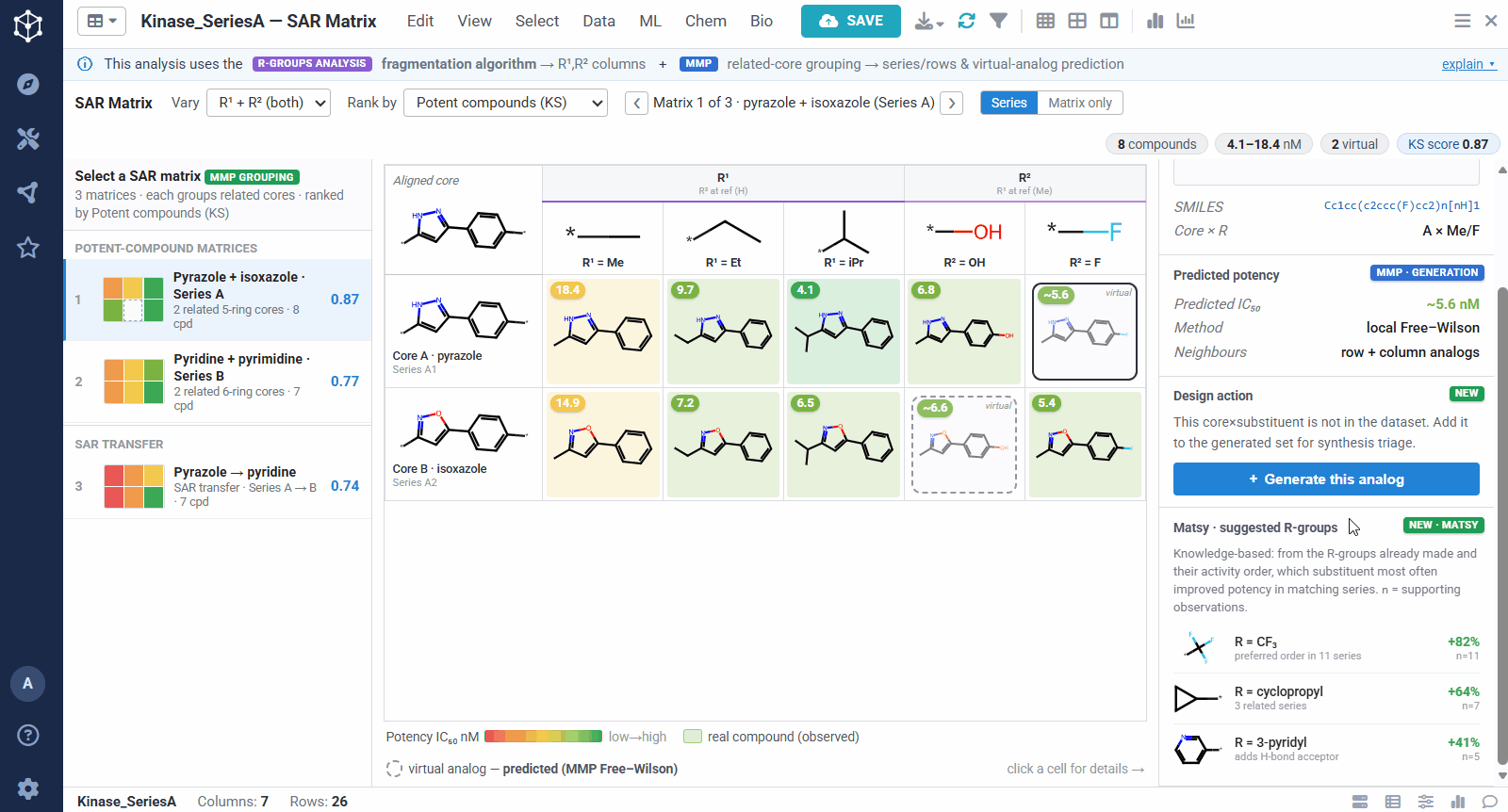Click Generate this analog button
Viewport: 1508px width, 812px height.
tap(1326, 479)
